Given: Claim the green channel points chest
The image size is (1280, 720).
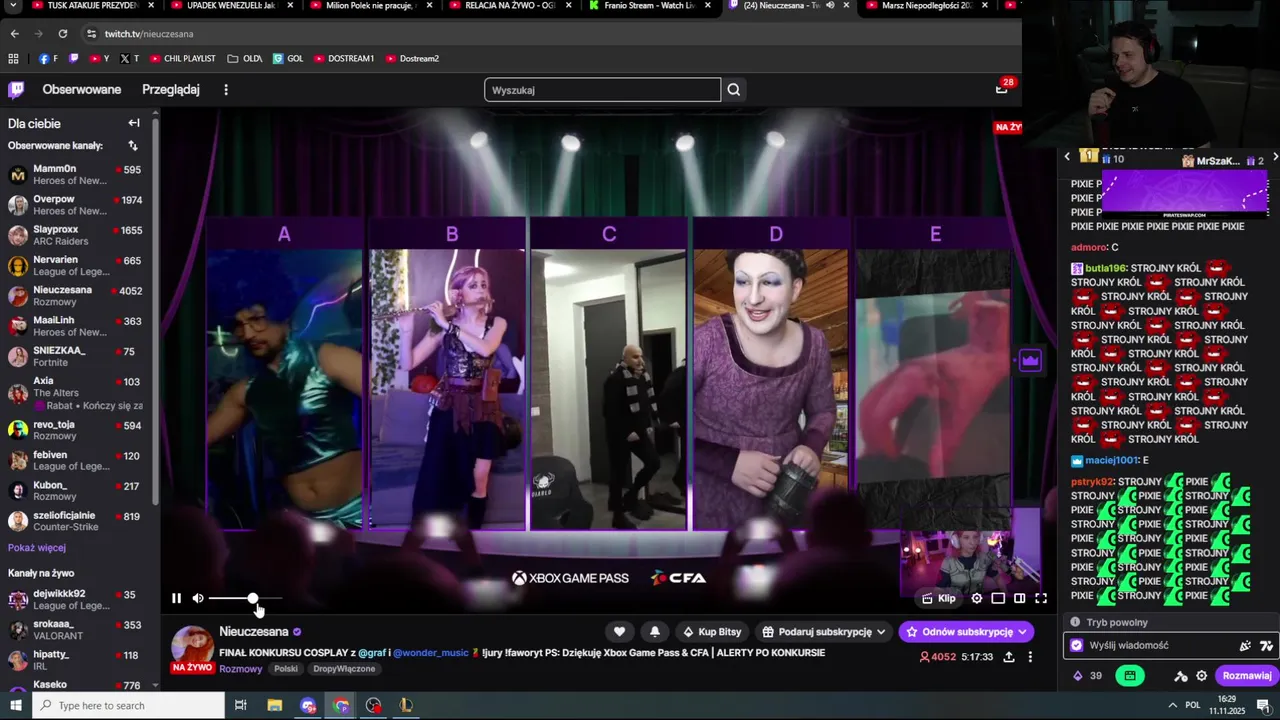Looking at the screenshot, I should pyautogui.click(x=1130, y=676).
